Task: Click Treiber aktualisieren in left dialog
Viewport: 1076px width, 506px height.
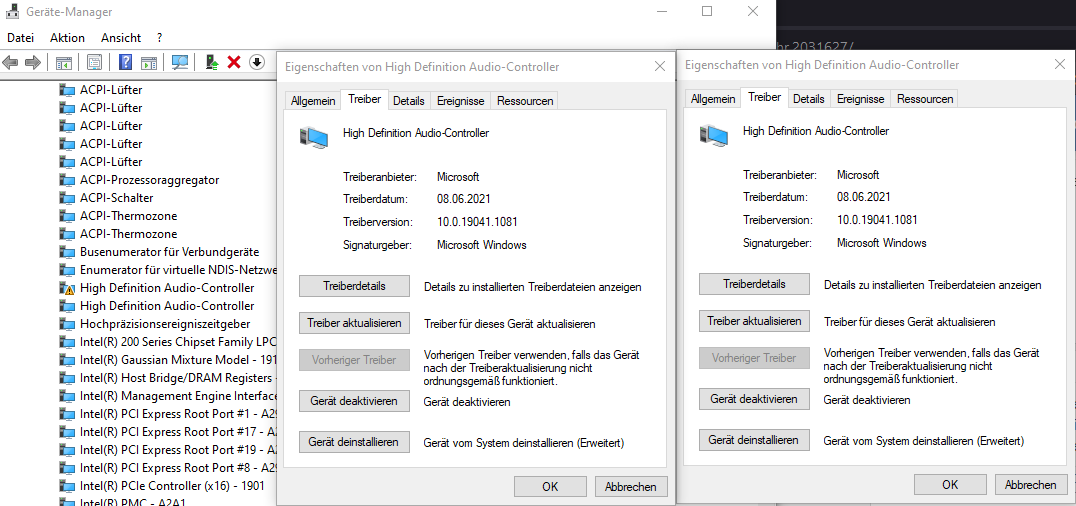Action: tap(354, 323)
